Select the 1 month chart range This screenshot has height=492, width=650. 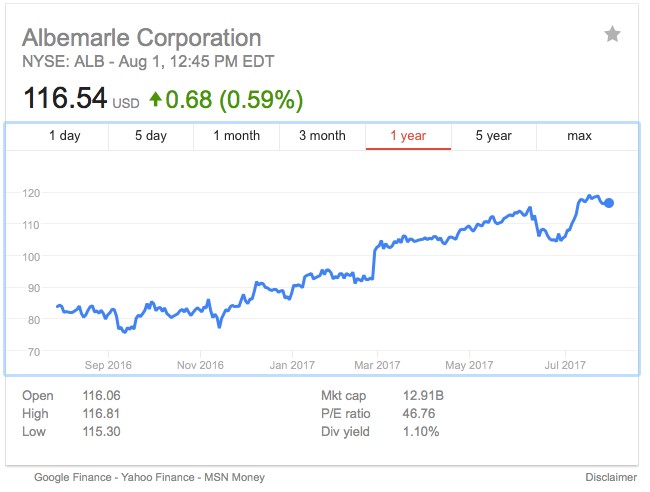coord(237,136)
